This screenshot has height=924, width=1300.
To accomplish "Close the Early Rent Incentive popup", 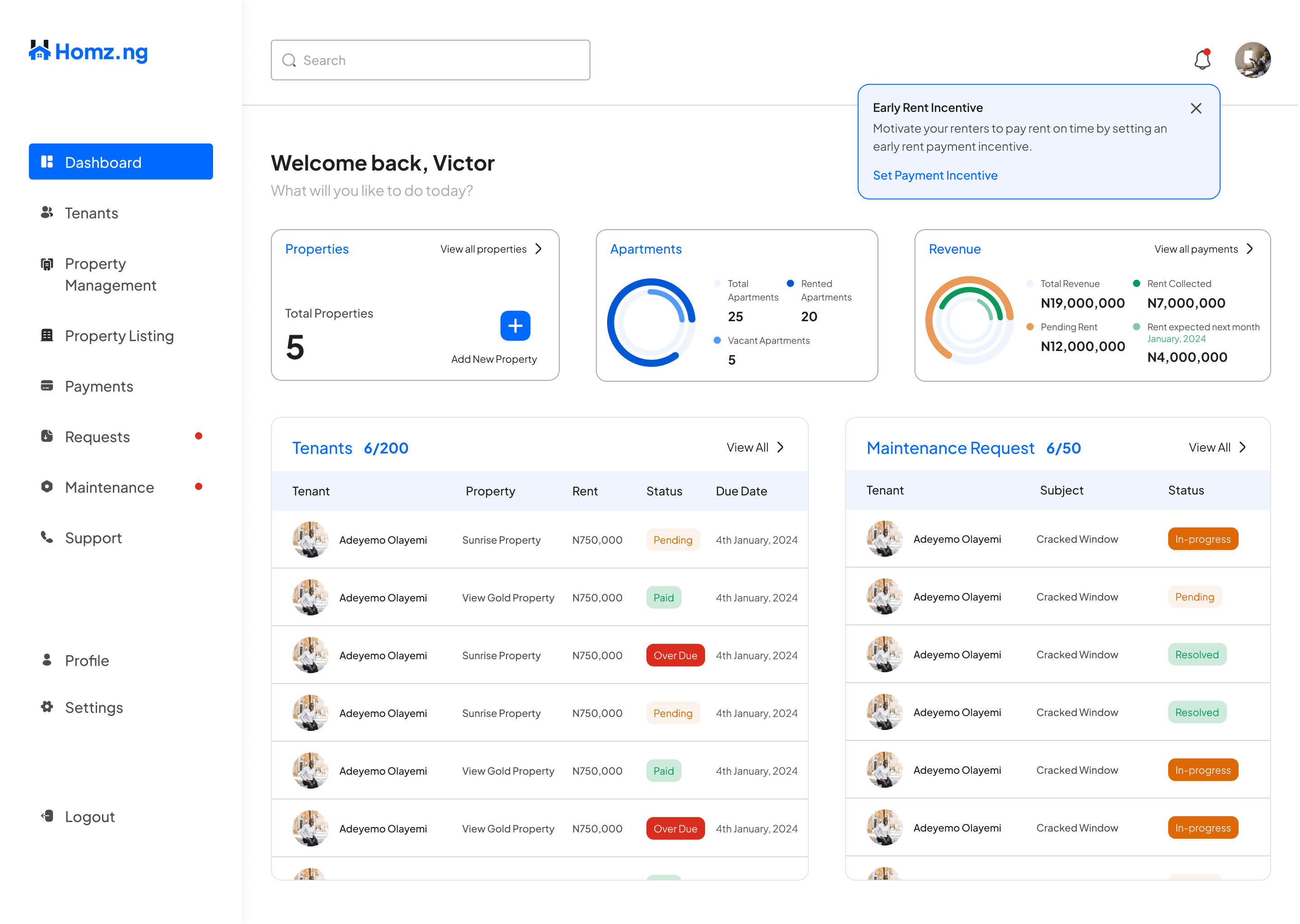I will 1196,108.
